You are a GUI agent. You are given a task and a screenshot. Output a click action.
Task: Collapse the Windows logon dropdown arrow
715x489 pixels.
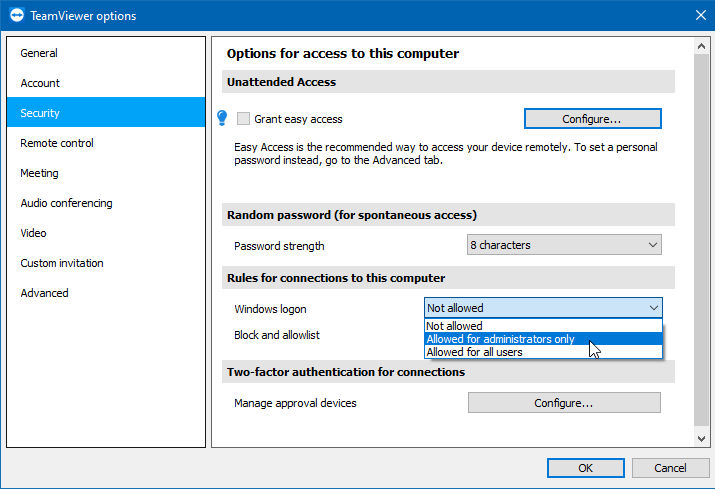[653, 308]
